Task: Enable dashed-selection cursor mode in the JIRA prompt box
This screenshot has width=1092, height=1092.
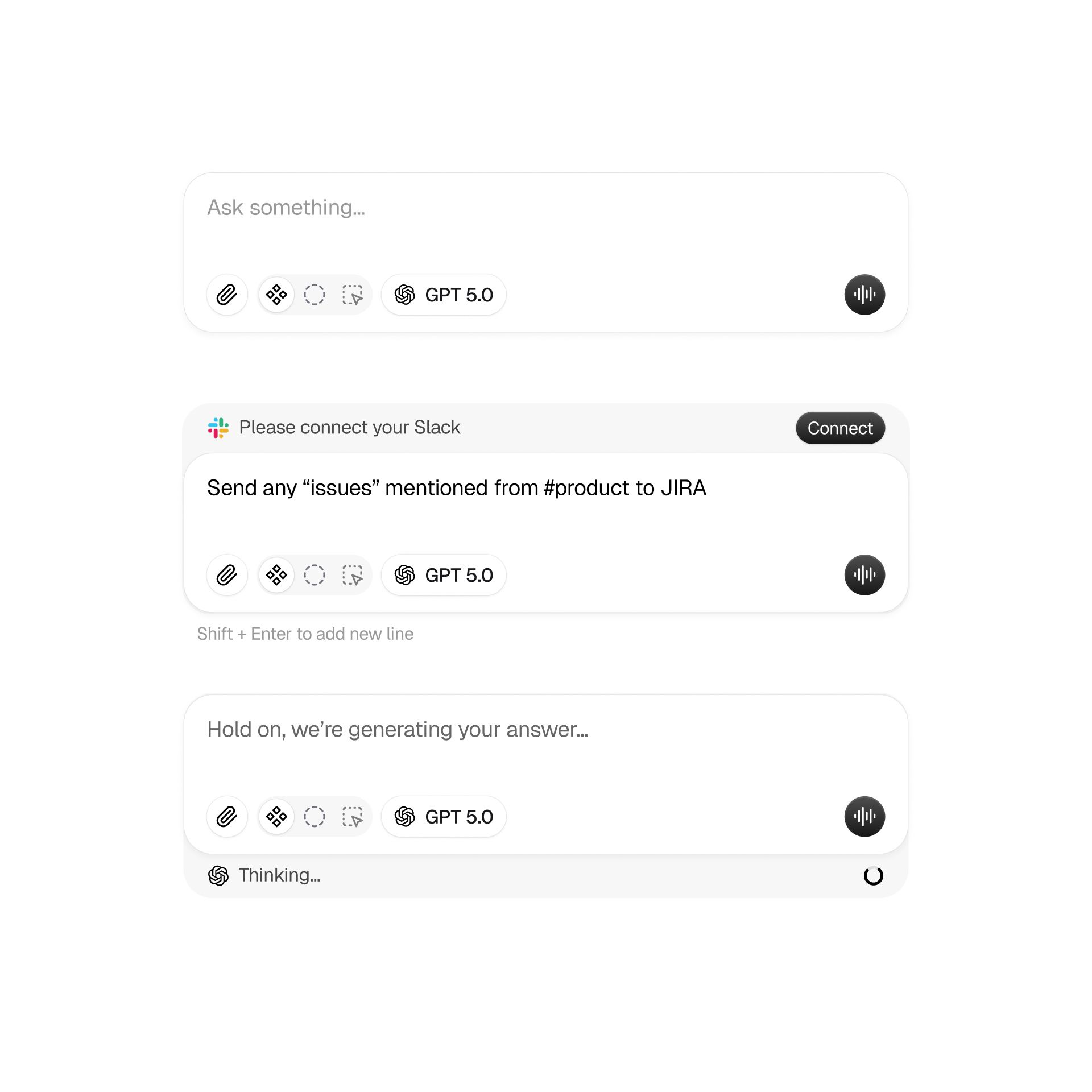Action: tap(353, 575)
